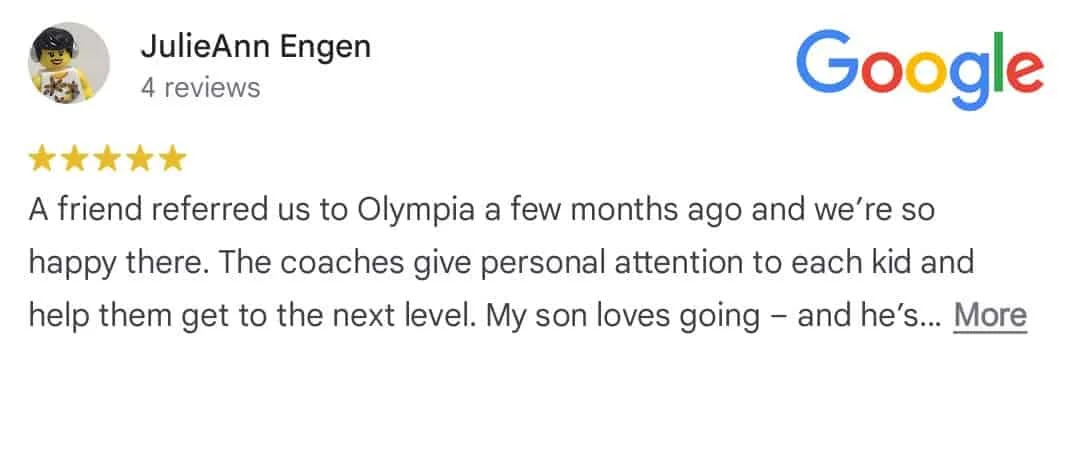Expand the review with the More link
This screenshot has width=1071, height=468.
point(990,316)
